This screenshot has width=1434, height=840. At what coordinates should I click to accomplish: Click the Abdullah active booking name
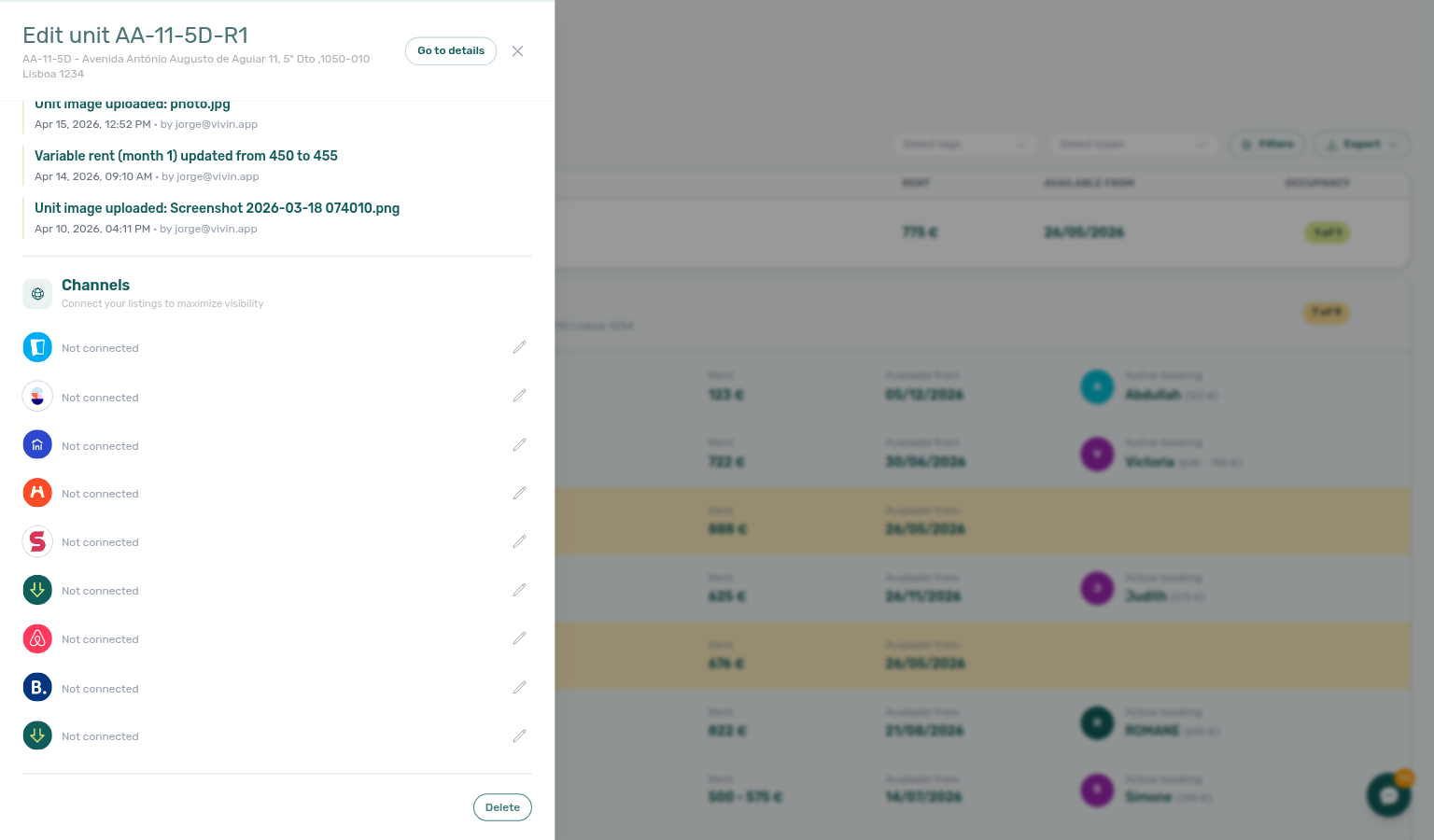click(x=1153, y=395)
